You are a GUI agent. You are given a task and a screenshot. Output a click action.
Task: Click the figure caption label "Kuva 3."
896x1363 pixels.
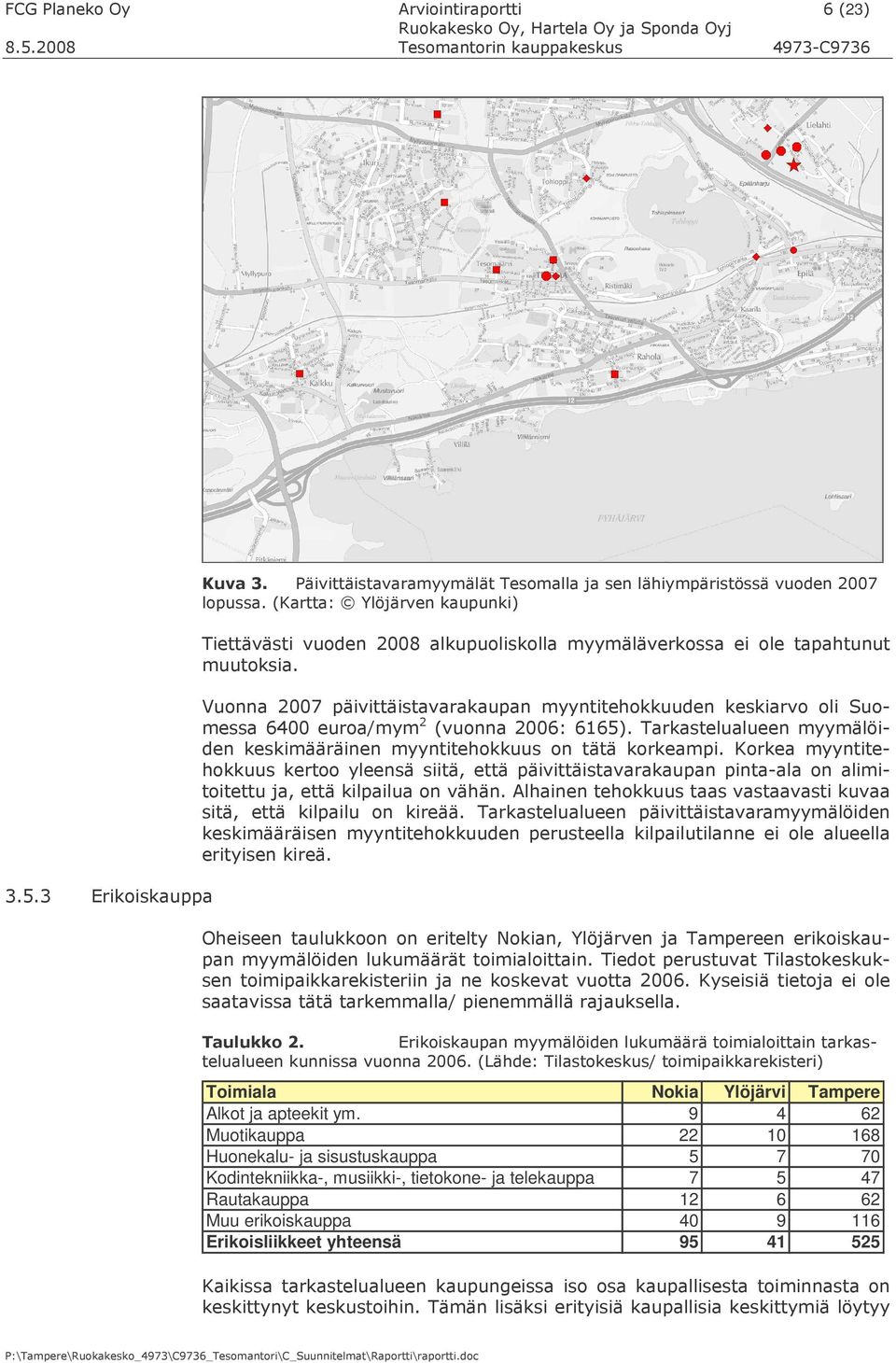pos(235,583)
